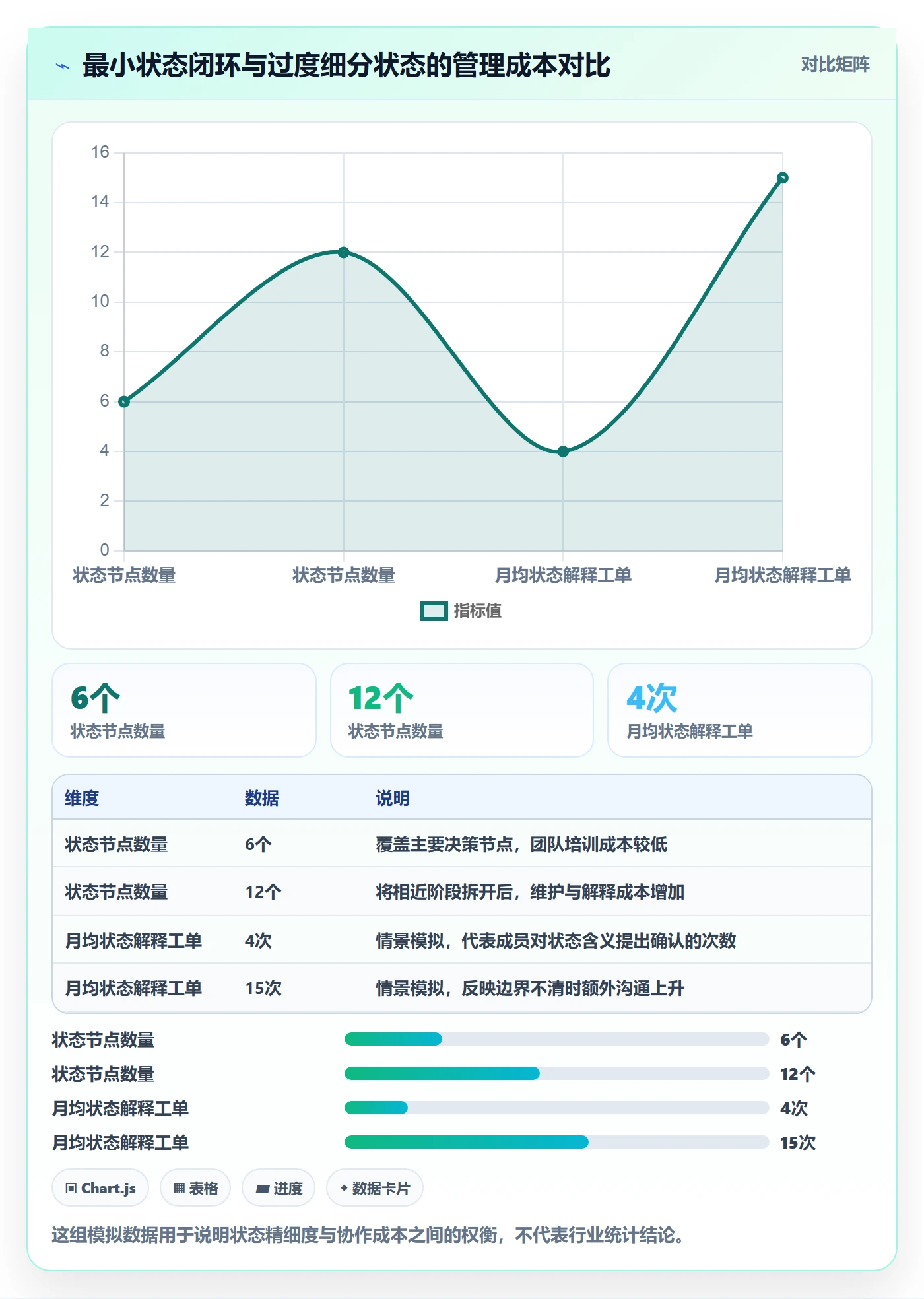
Task: Click the grid icon in 表格 chip
Action: pos(180,1189)
